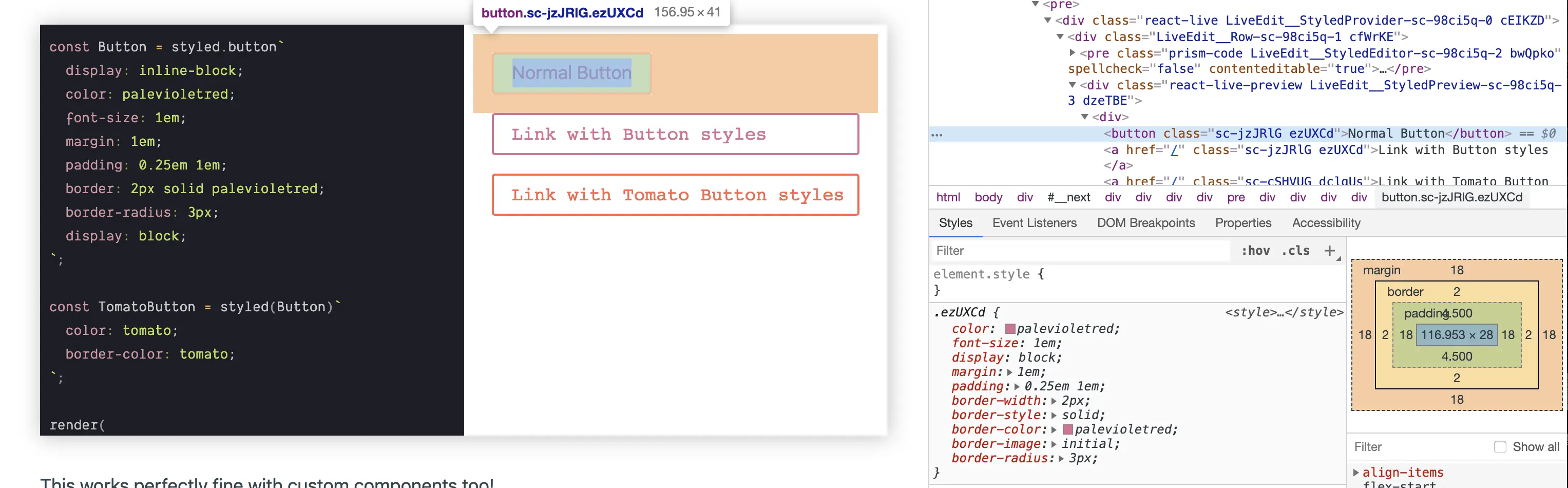Open the Accessibility tab
The height and width of the screenshot is (488, 1568).
point(1326,223)
